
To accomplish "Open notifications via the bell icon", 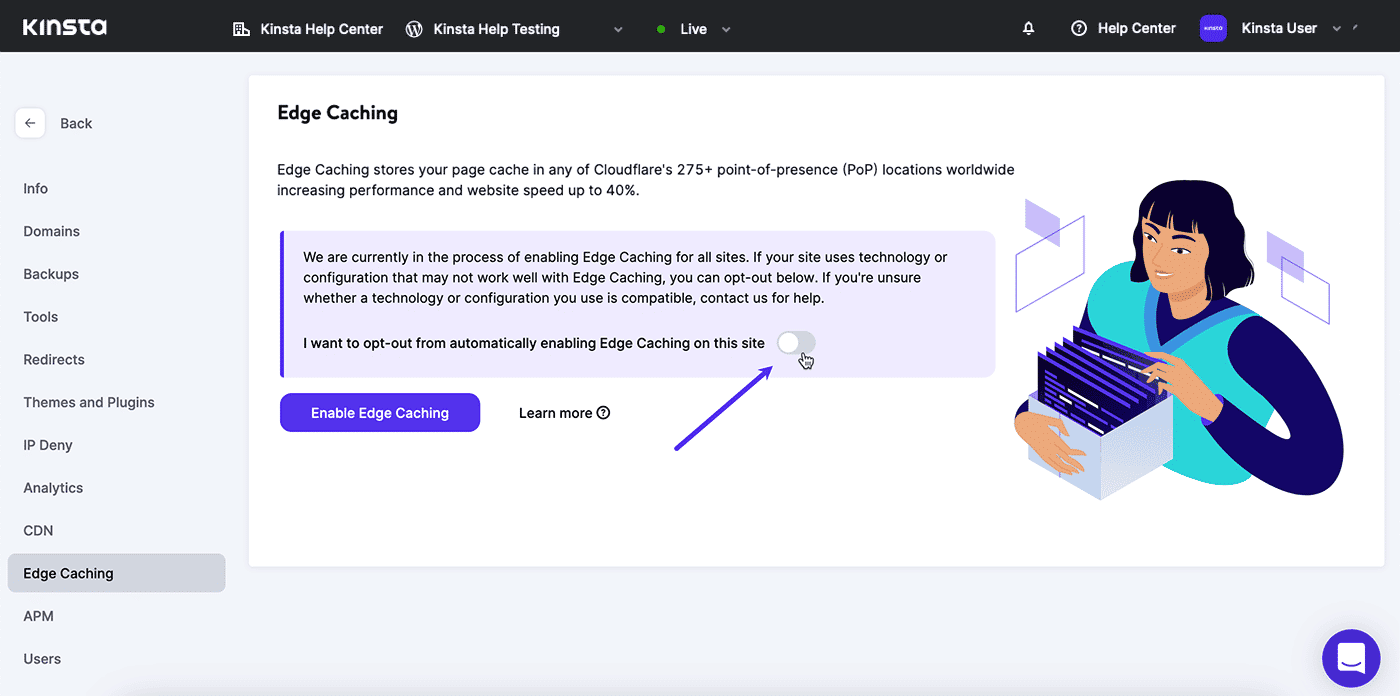I will (1028, 28).
